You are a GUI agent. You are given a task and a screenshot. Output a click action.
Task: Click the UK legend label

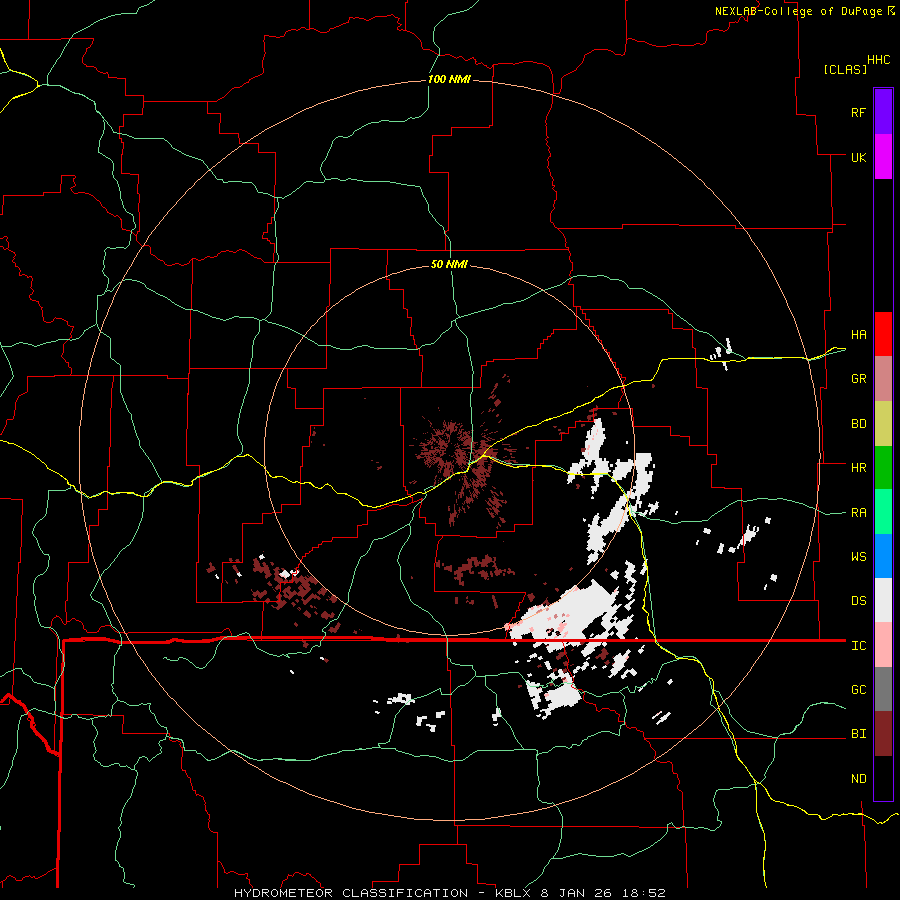[858, 157]
